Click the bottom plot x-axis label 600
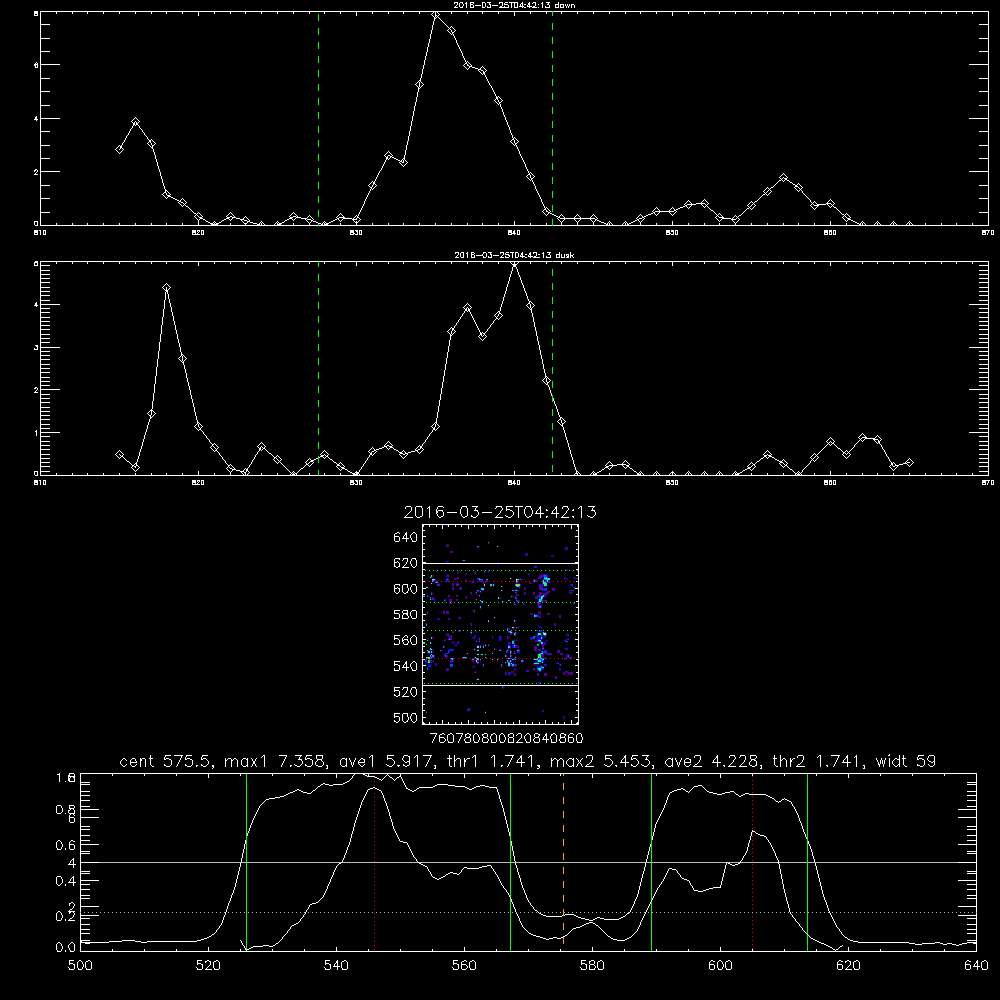Image resolution: width=1000 pixels, height=1000 pixels. click(x=720, y=965)
